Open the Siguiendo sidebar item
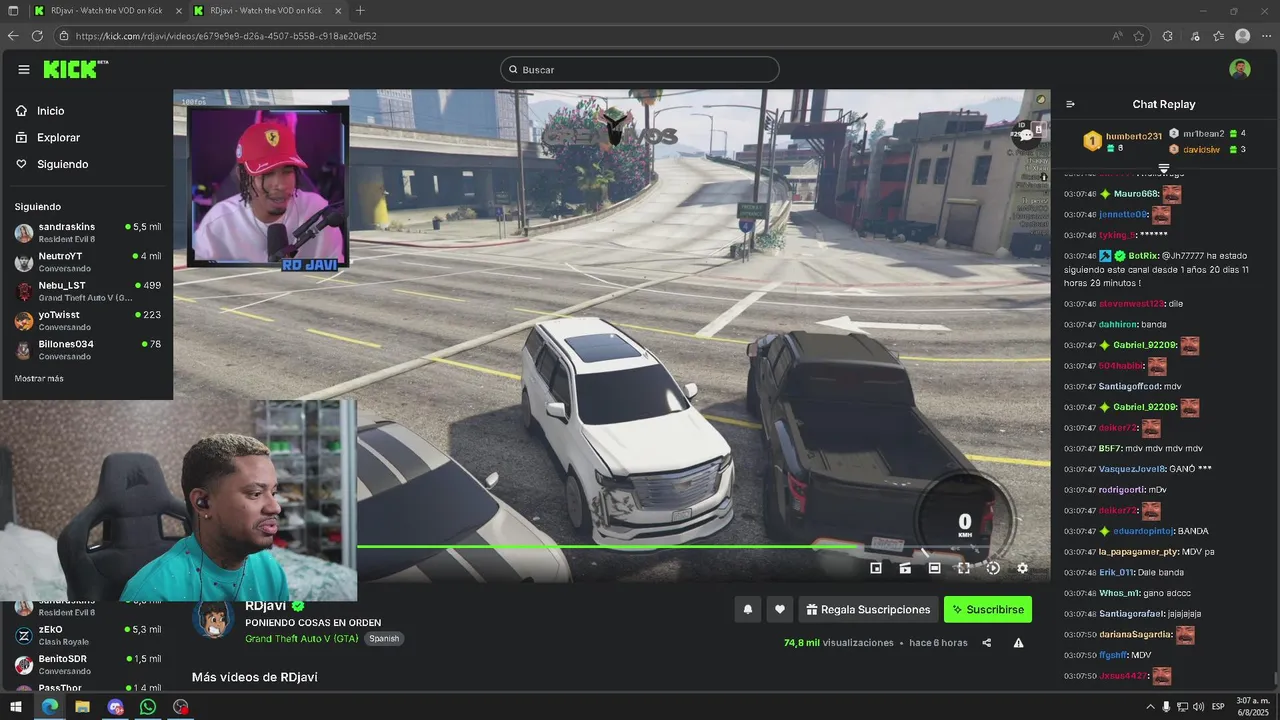The width and height of the screenshot is (1280, 720). tap(62, 164)
